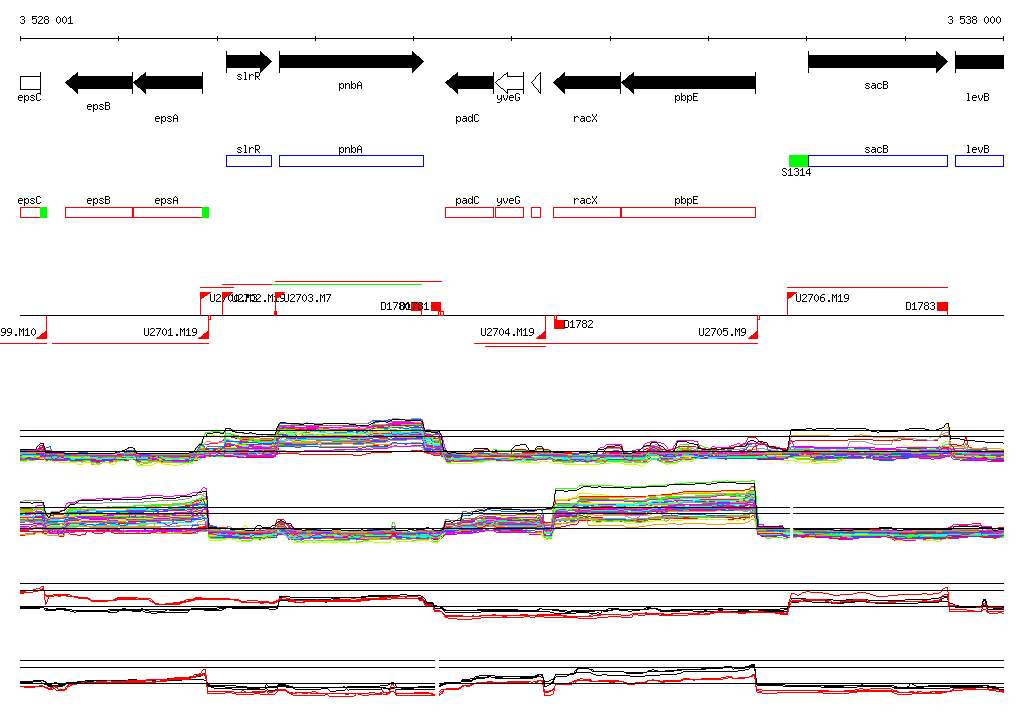This screenshot has height=714, width=1024.
Task: Click green square at end of red epsA box
Action: coord(206,212)
